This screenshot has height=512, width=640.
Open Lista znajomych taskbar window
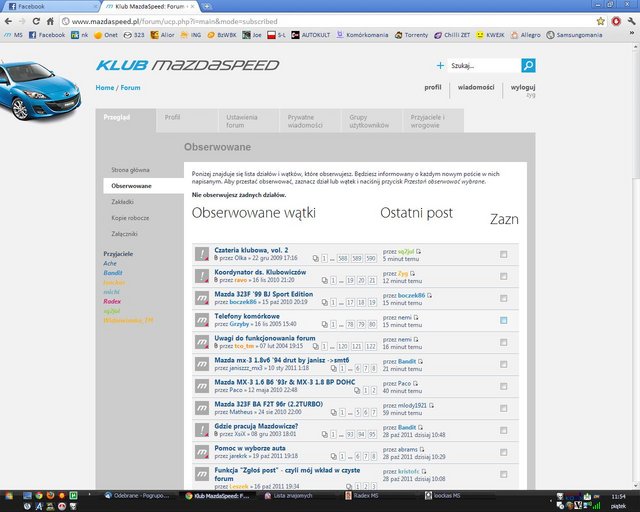[x=289, y=496]
